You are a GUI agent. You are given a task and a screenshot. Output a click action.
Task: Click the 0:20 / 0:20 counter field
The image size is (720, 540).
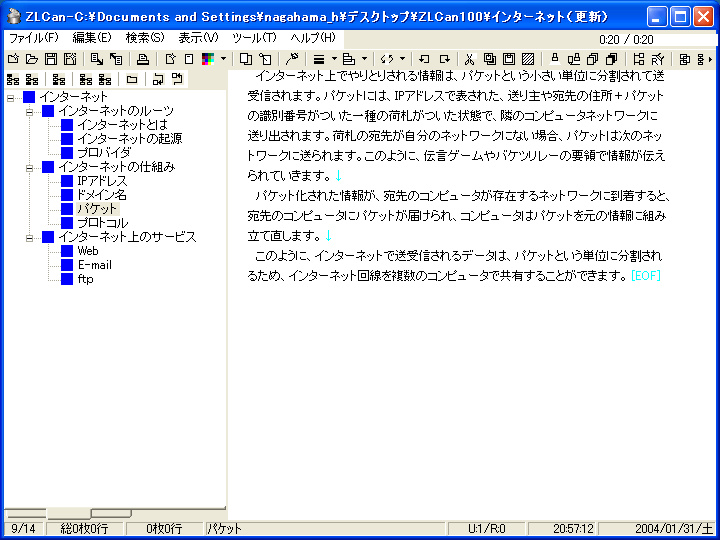pyautogui.click(x=656, y=39)
